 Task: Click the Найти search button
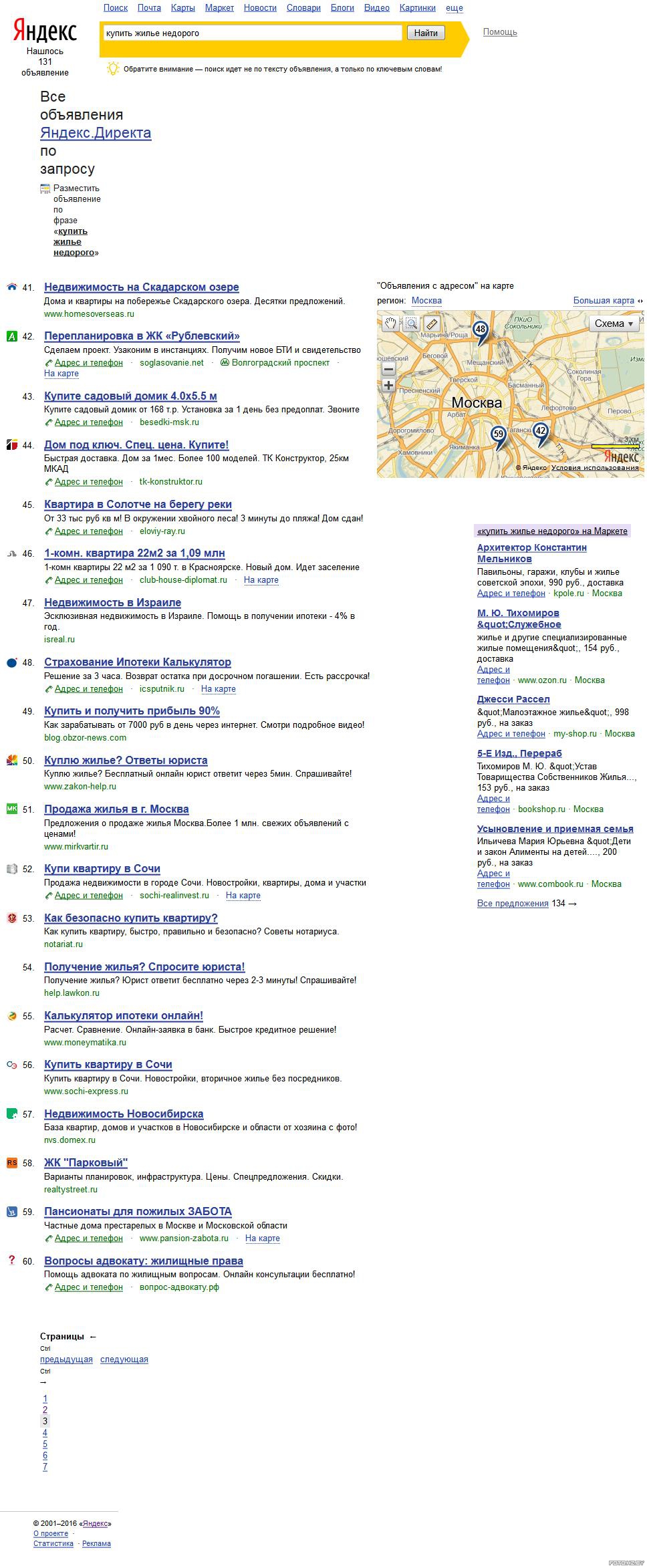coord(426,33)
